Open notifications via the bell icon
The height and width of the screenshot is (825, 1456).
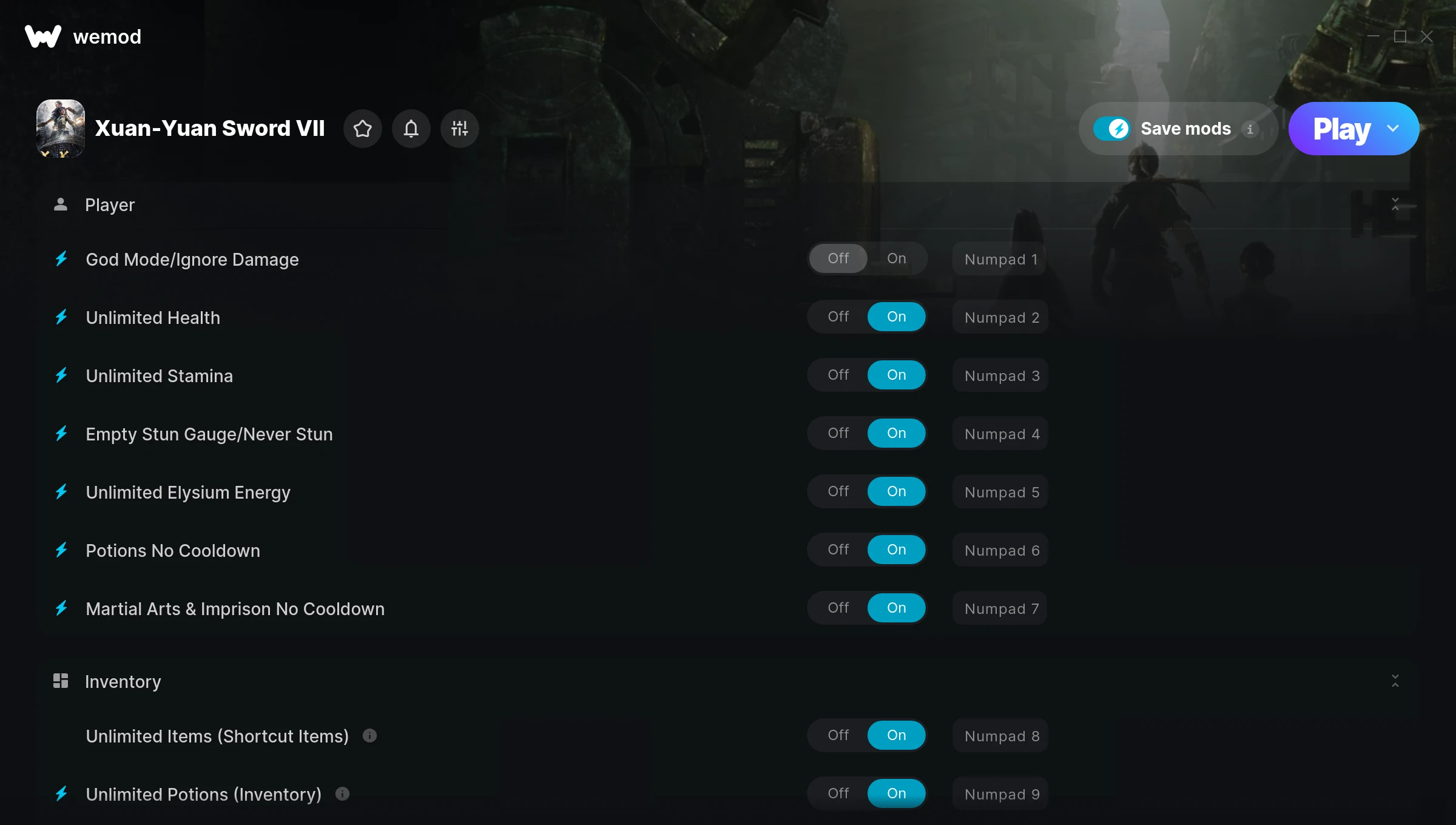tap(411, 129)
